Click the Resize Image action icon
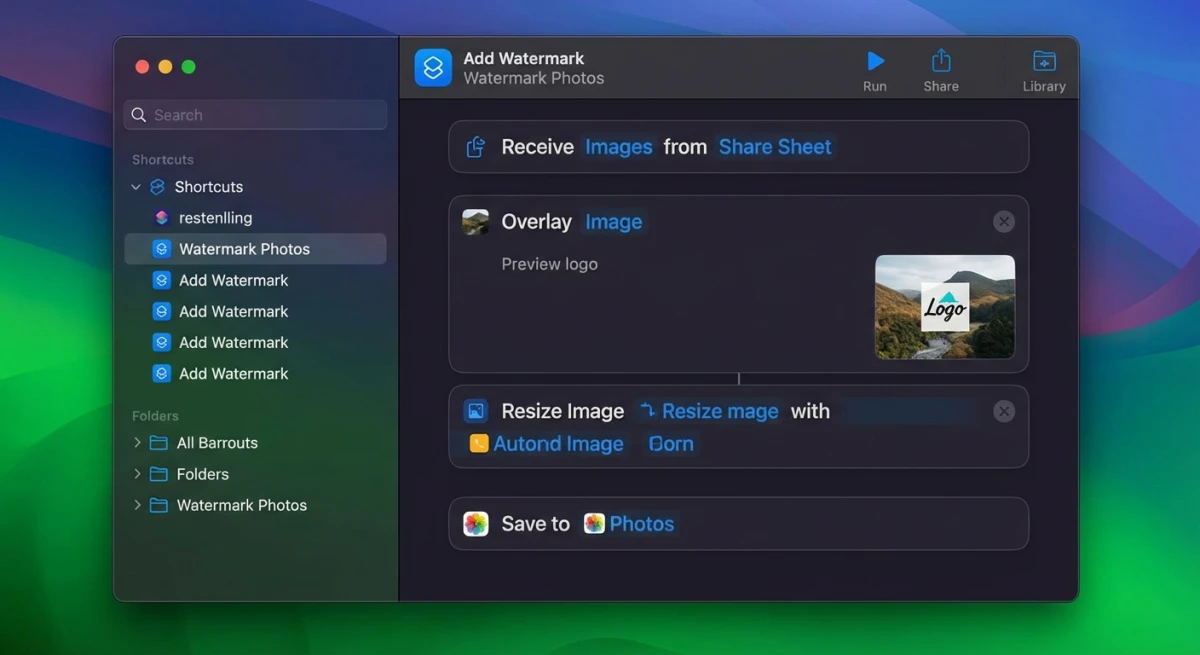Viewport: 1200px width, 655px height. pyautogui.click(x=476, y=411)
